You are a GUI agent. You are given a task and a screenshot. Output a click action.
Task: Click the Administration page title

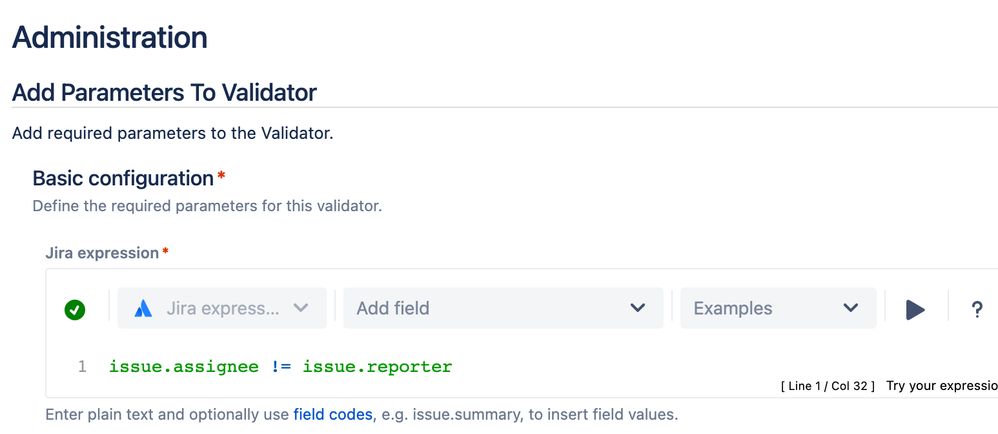109,38
